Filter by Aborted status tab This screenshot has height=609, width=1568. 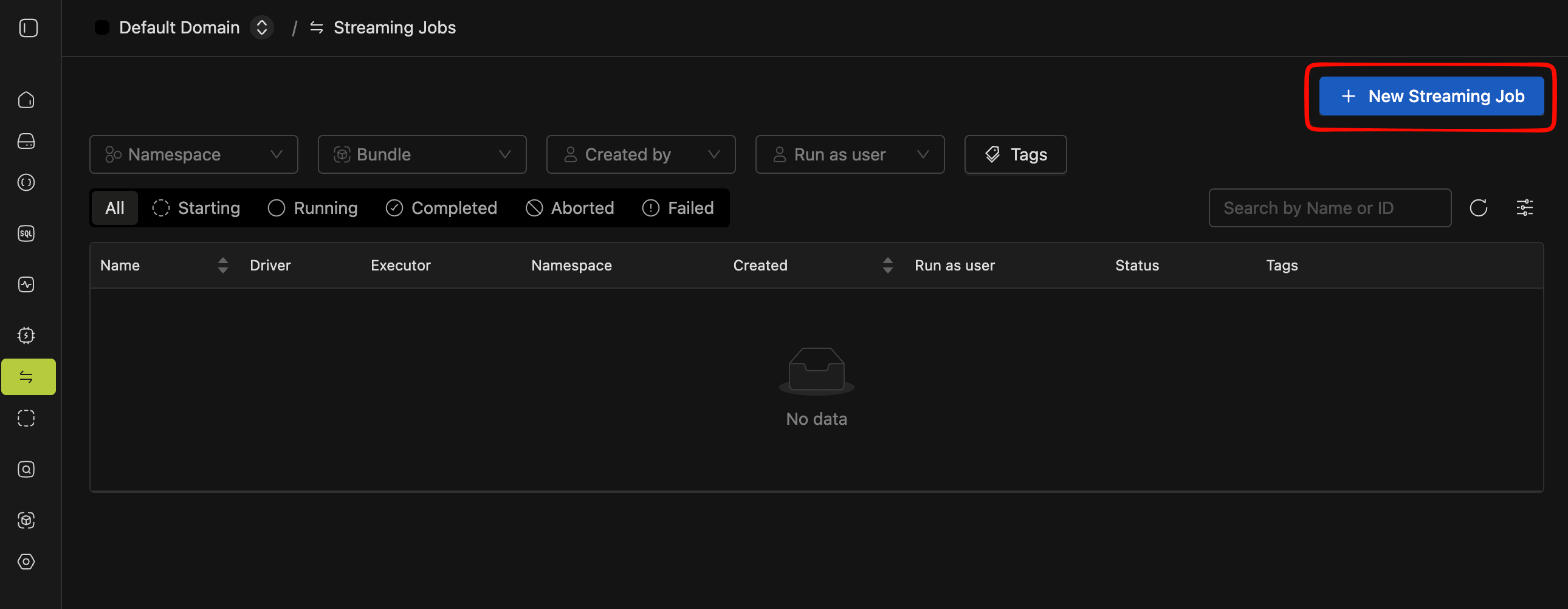pos(569,208)
